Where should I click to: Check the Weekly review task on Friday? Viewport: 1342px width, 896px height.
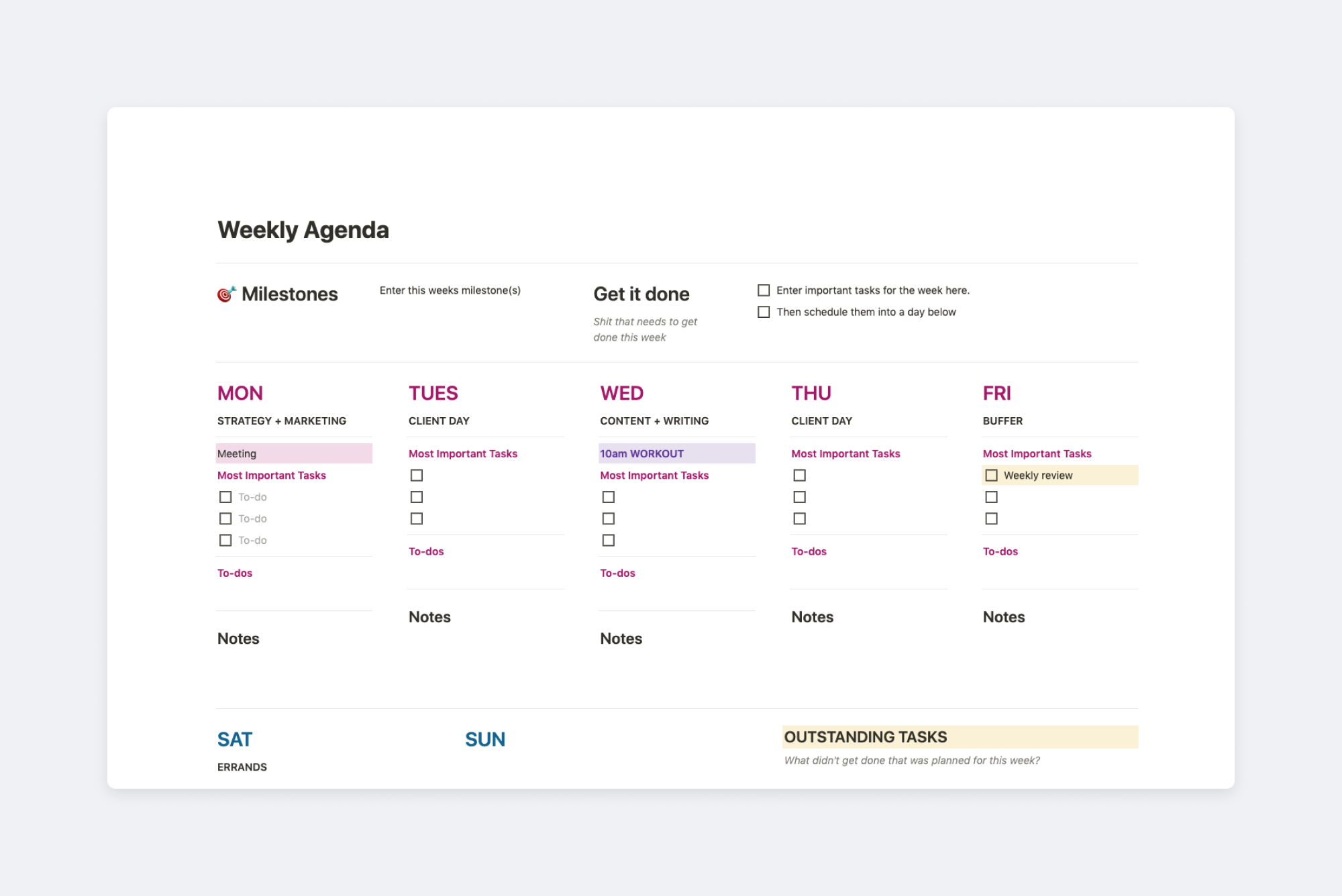click(x=990, y=475)
